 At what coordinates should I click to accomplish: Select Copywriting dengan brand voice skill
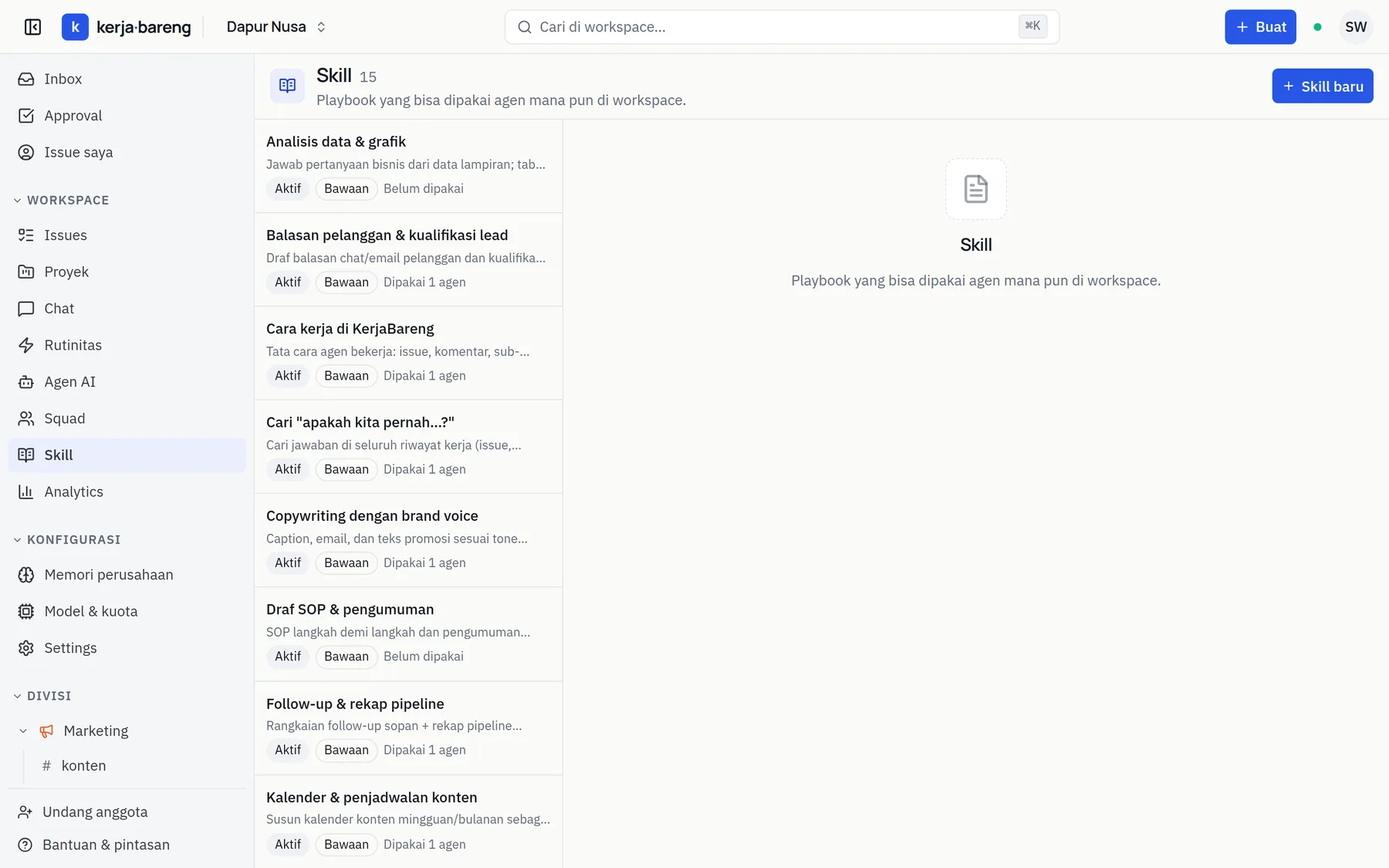coord(408,540)
